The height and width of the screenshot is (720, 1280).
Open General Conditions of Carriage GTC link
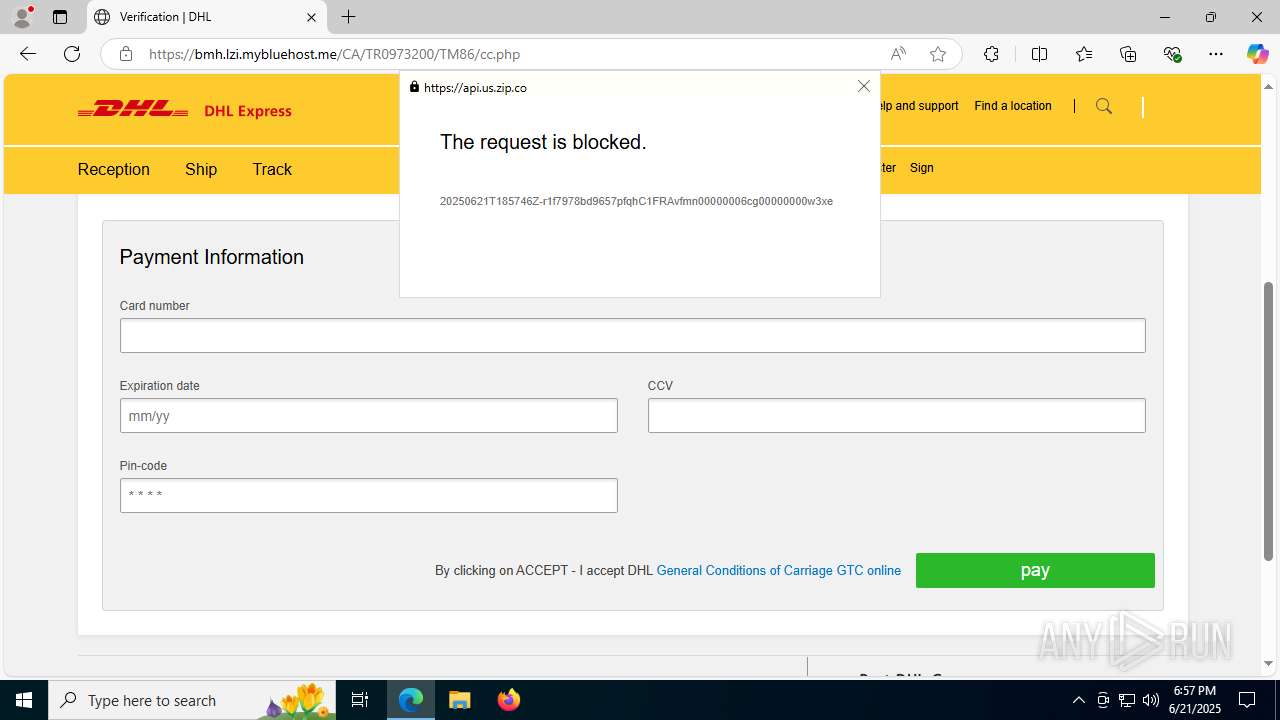pos(778,570)
